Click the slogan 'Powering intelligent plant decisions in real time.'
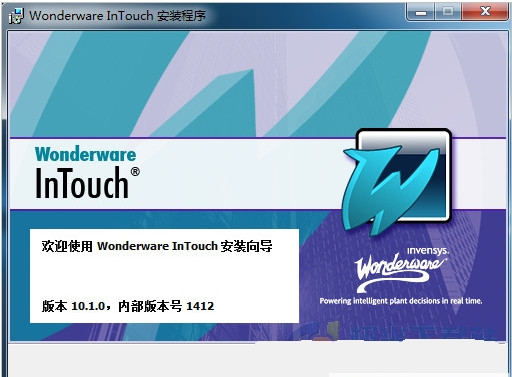Image resolution: width=512 pixels, height=377 pixels. [401, 301]
